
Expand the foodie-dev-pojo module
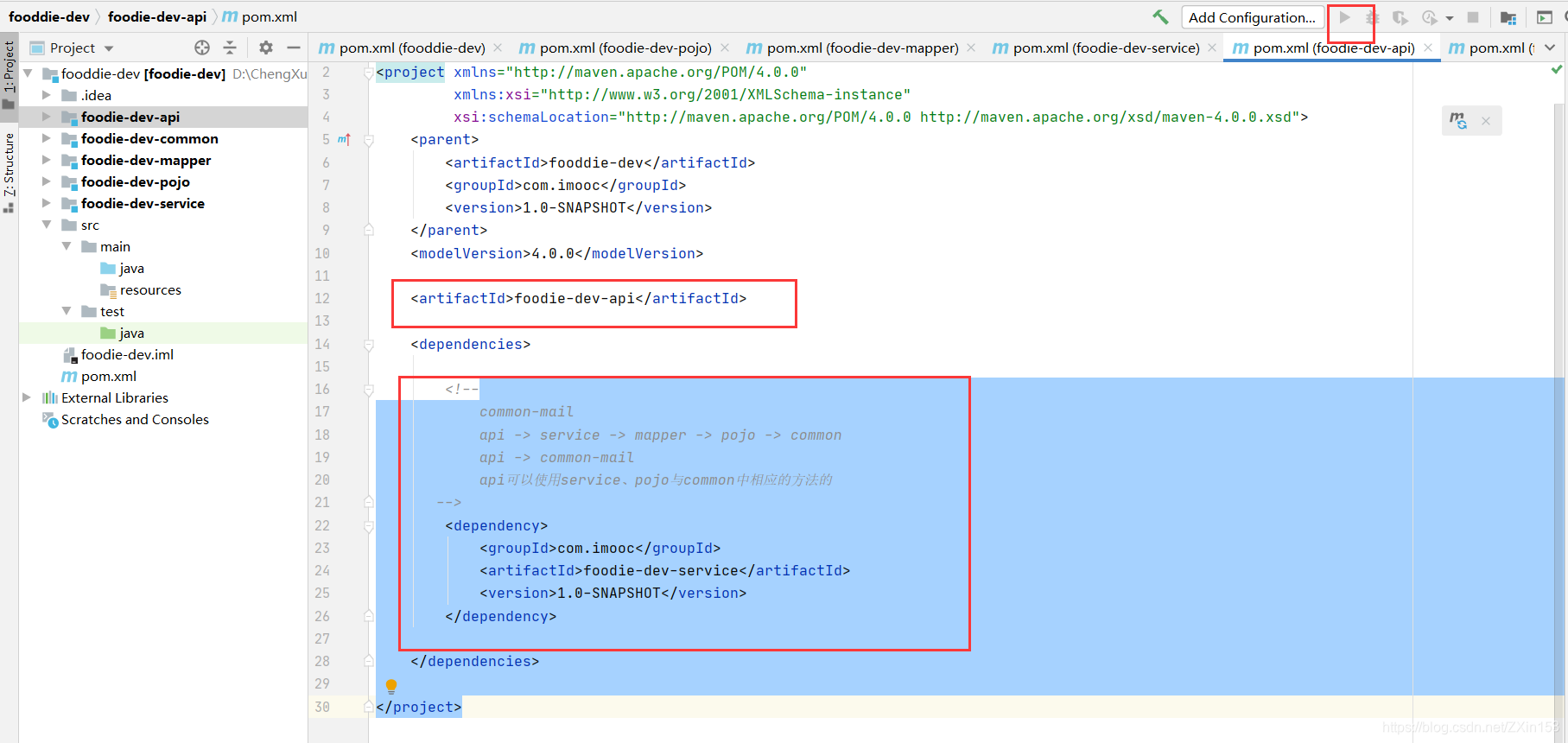pos(47,181)
